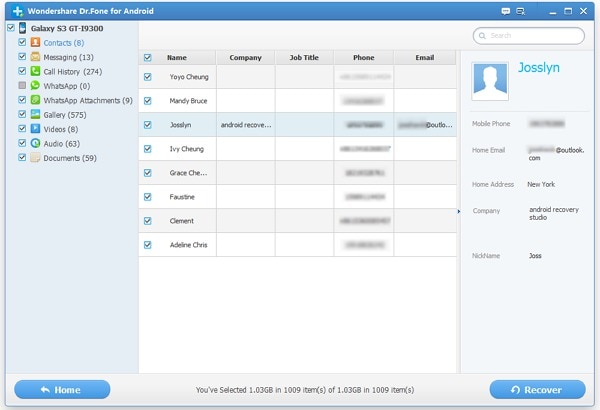This screenshot has width=600, height=410.
Task: Open Gallery (575) category
Action: coord(65,115)
